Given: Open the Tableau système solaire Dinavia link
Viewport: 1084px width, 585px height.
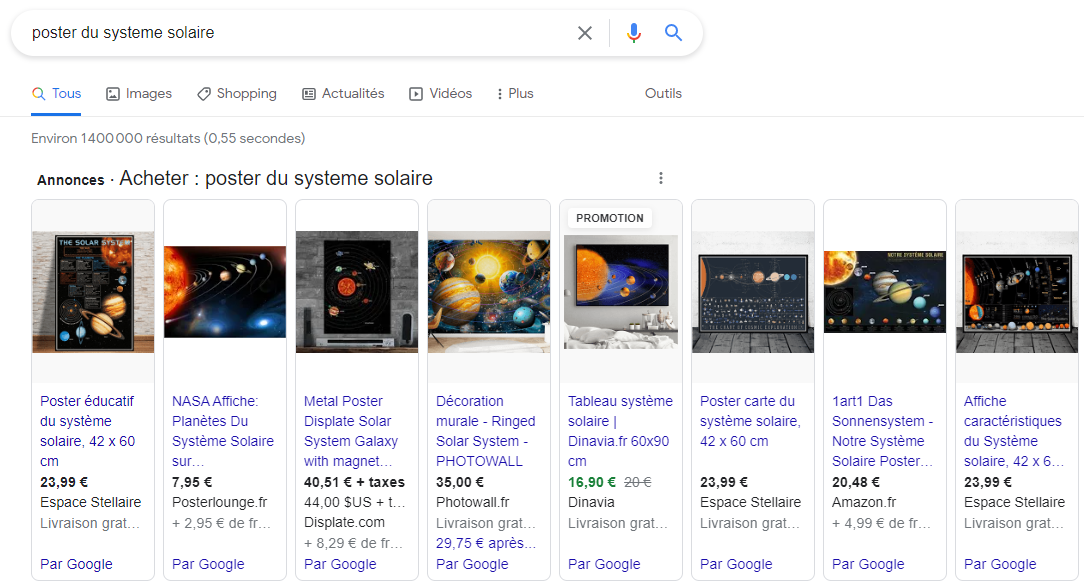Looking at the screenshot, I should [620, 430].
